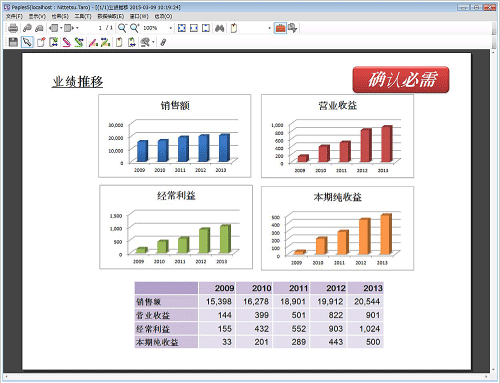Expand the next page arrow dropdown
This screenshot has width=500, height=383.
pyautogui.click(x=77, y=28)
